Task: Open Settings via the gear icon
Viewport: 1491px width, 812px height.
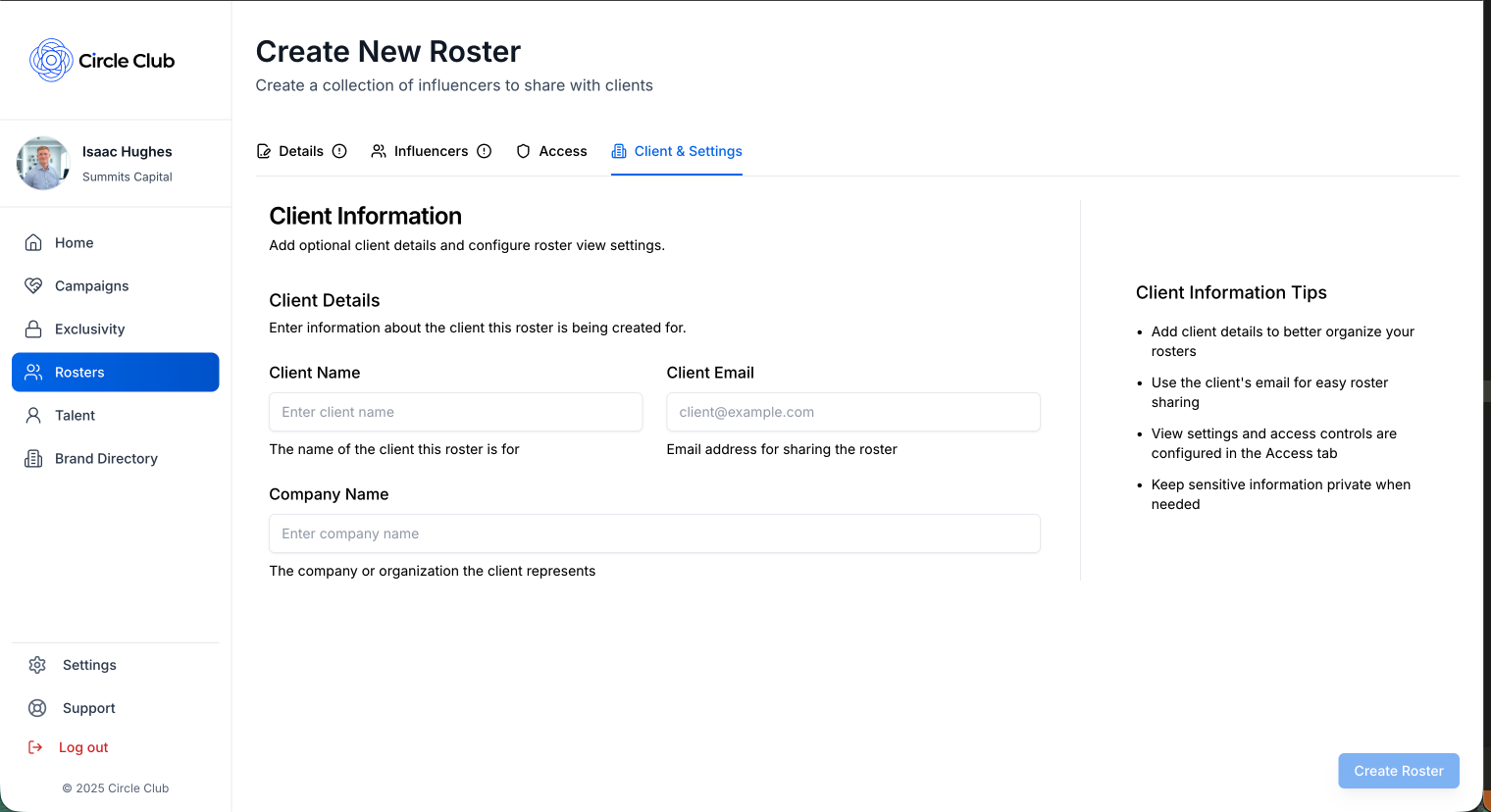Action: pyautogui.click(x=37, y=665)
